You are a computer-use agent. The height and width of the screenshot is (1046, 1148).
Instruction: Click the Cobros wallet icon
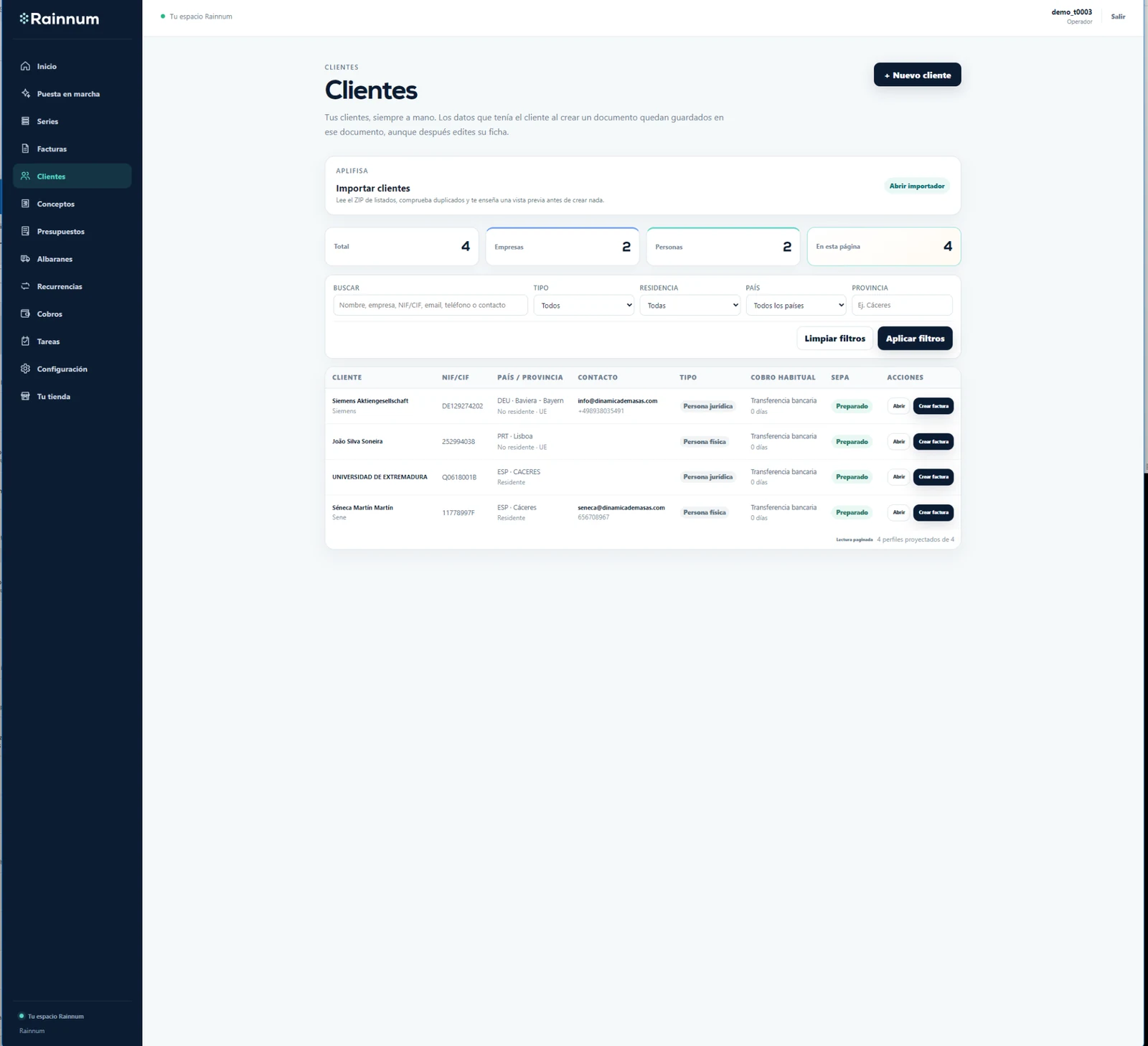[25, 314]
